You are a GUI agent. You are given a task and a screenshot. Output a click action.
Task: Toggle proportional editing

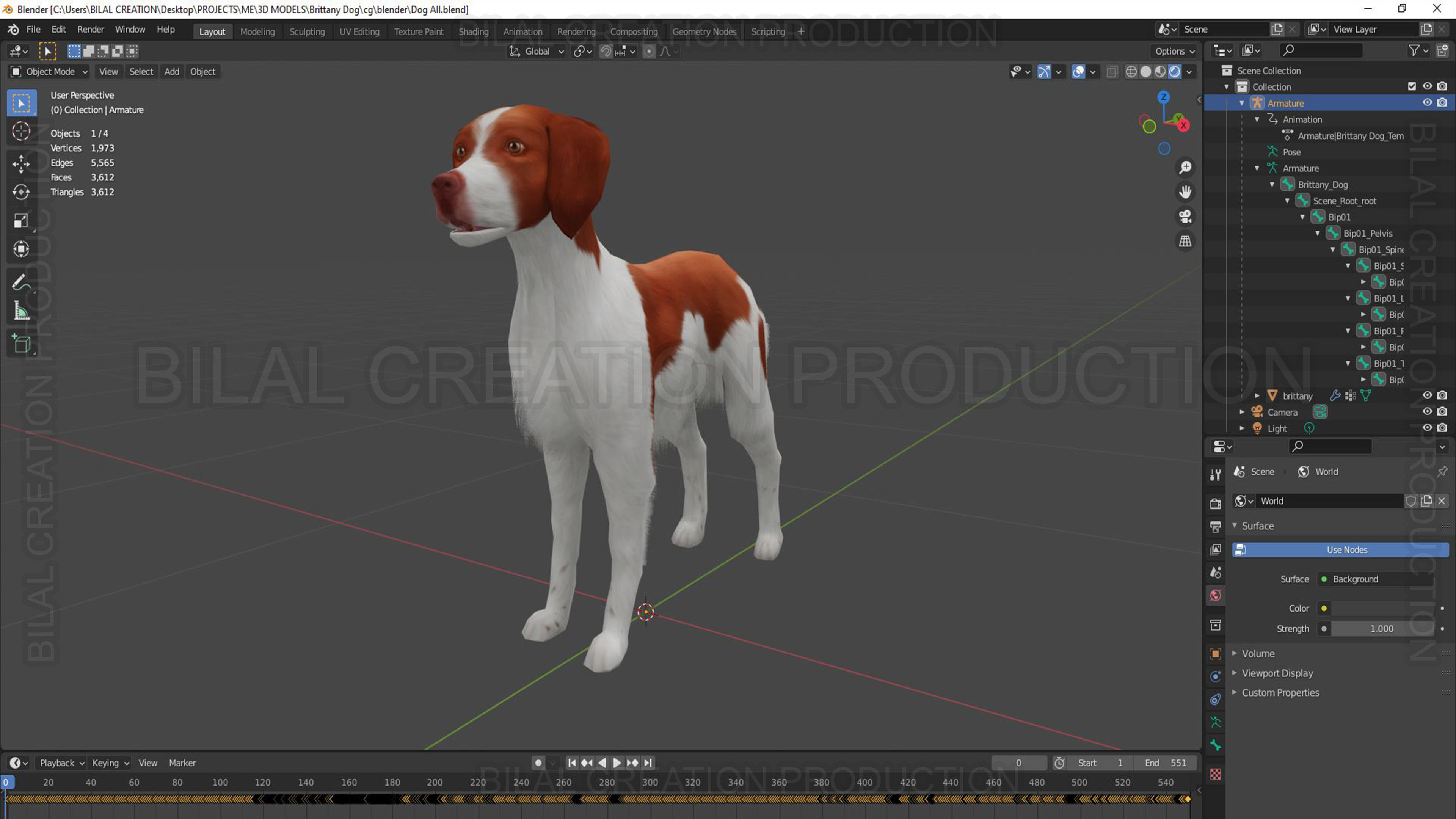(x=649, y=52)
